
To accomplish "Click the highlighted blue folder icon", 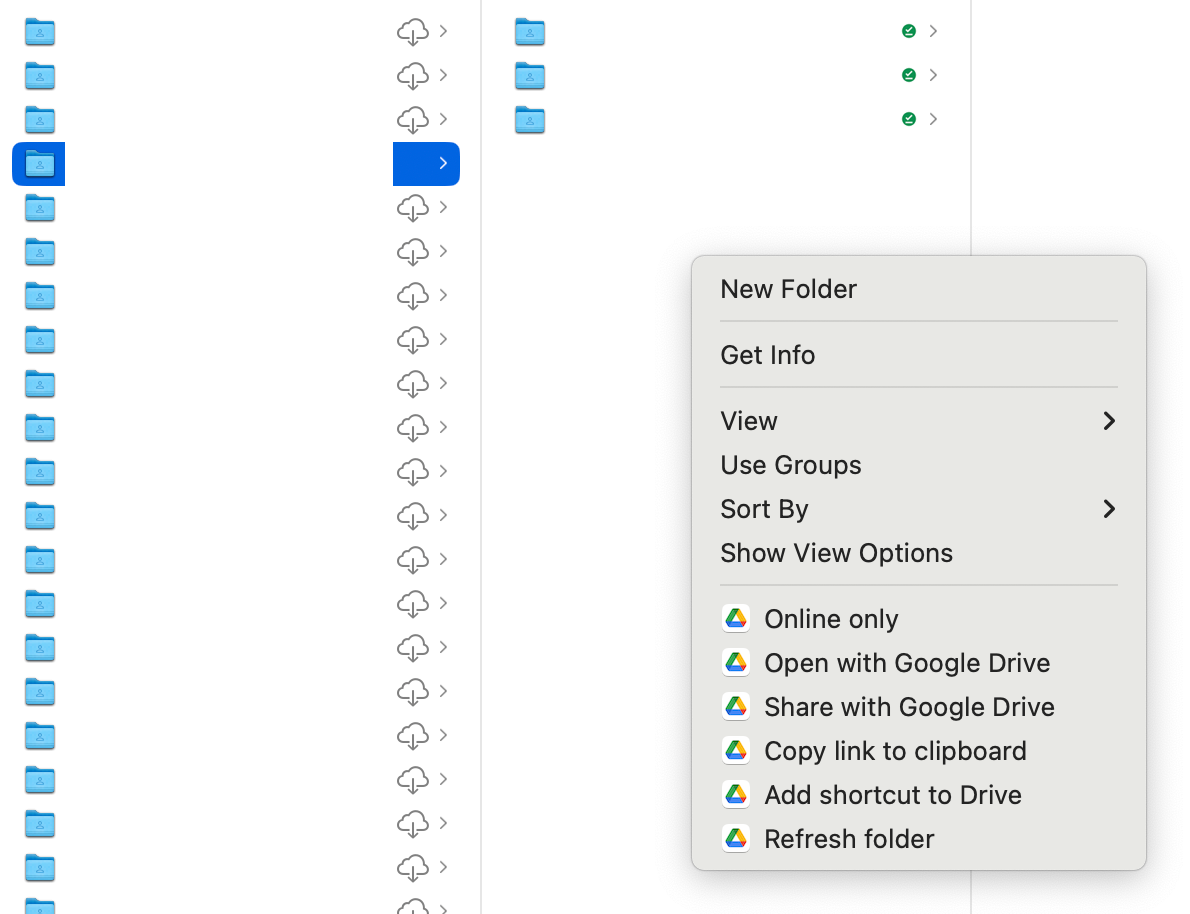I will [39, 163].
